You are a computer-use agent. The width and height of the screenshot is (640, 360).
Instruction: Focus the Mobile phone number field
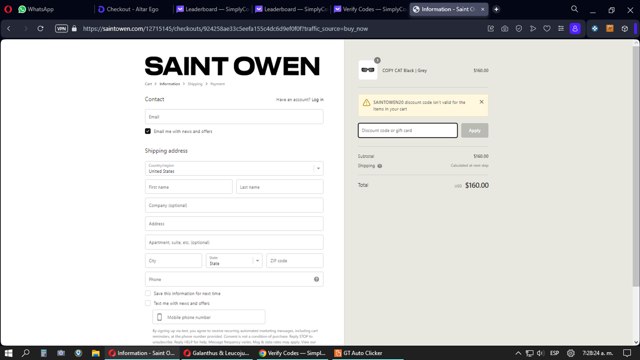click(x=209, y=317)
